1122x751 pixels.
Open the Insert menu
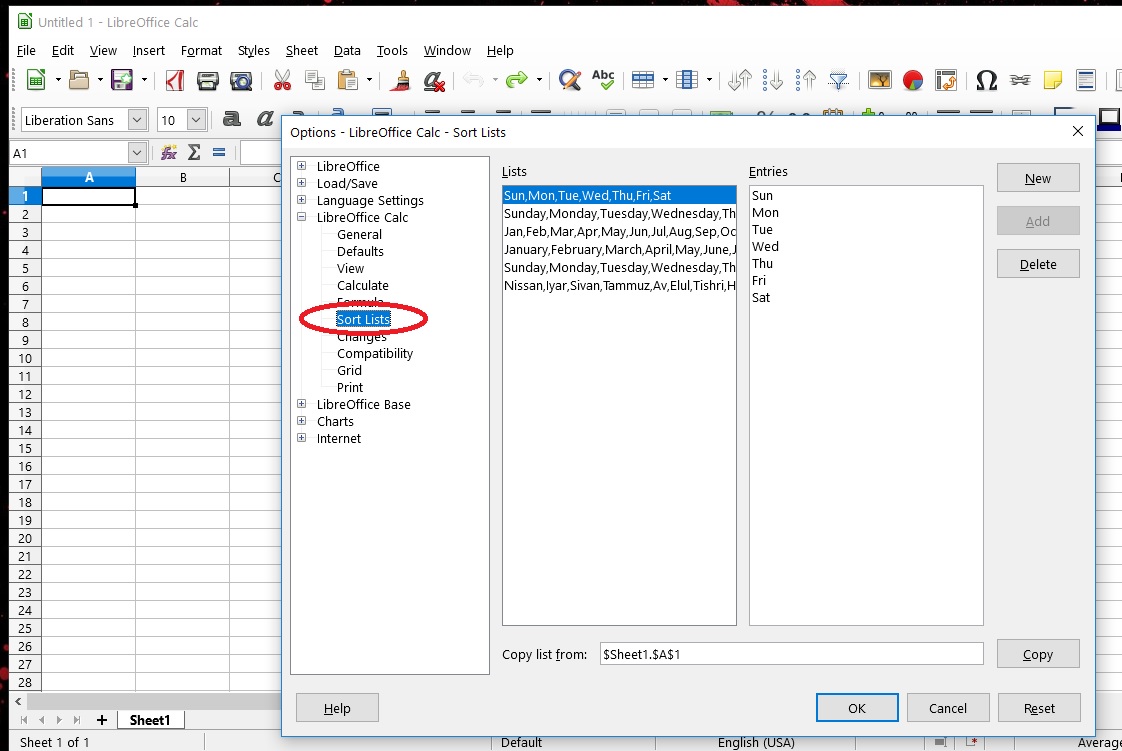click(148, 50)
